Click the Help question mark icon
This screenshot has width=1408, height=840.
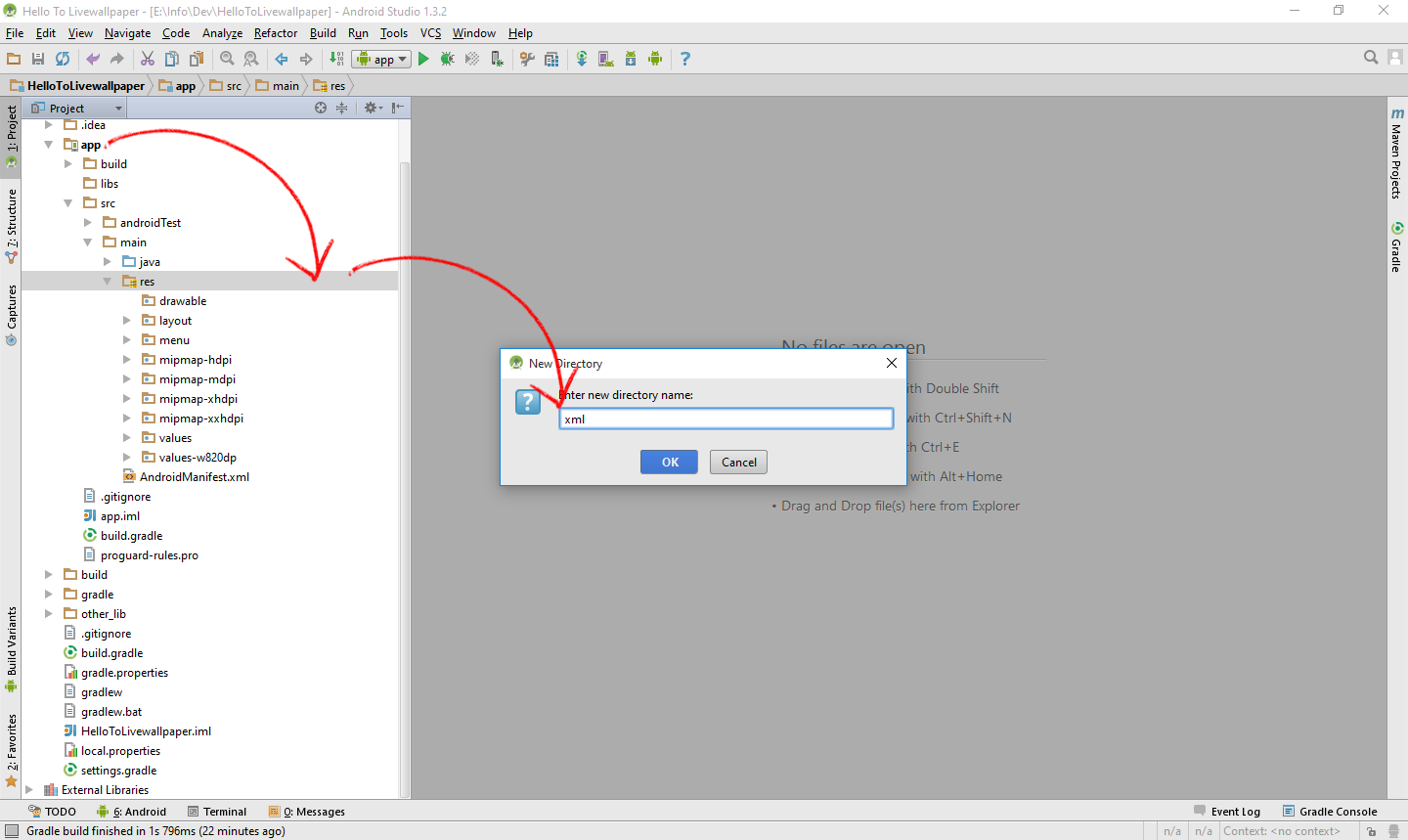coord(685,59)
